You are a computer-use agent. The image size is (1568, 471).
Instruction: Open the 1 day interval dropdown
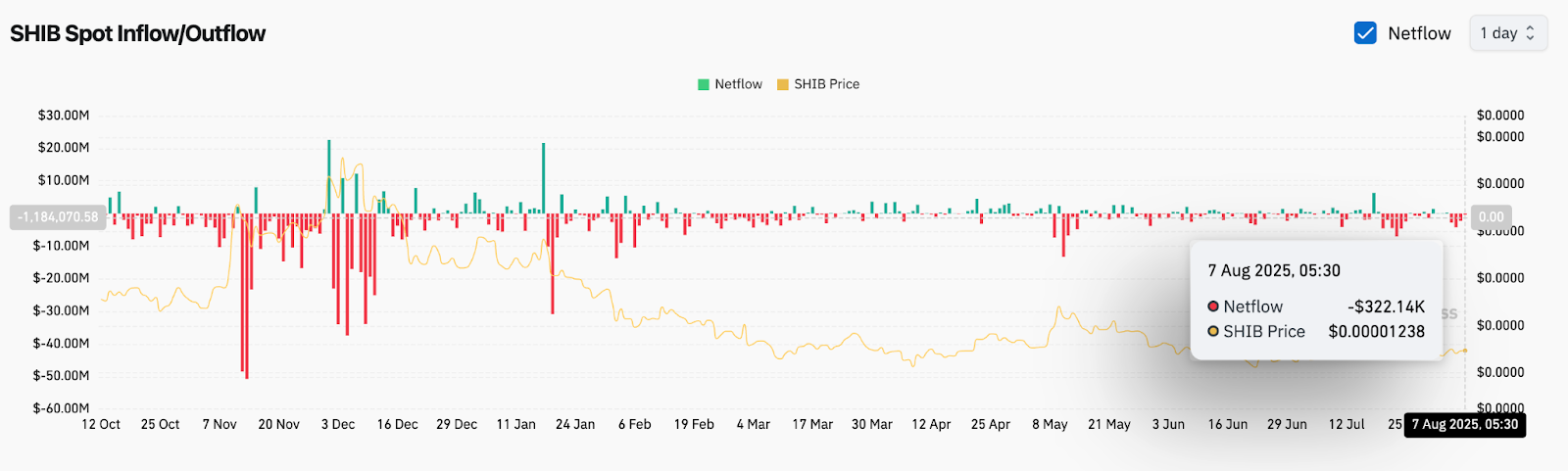pyautogui.click(x=1507, y=33)
